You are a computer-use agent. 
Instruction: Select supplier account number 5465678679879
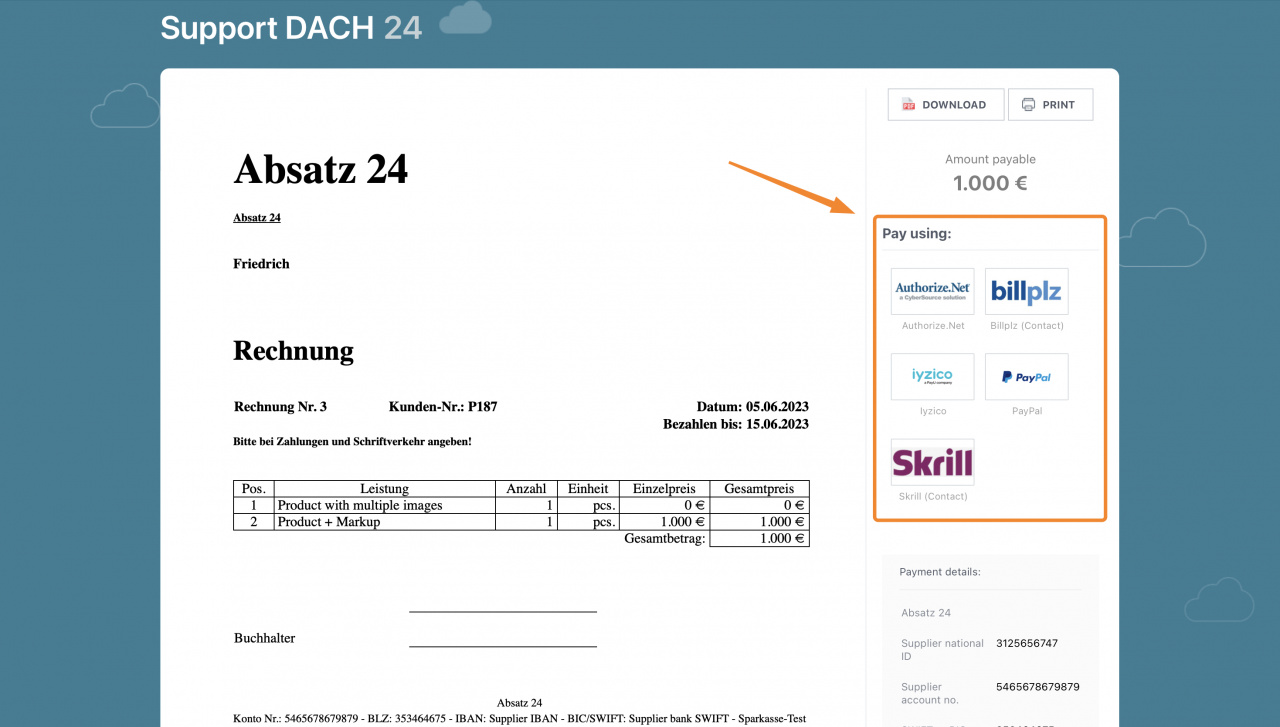(1037, 687)
